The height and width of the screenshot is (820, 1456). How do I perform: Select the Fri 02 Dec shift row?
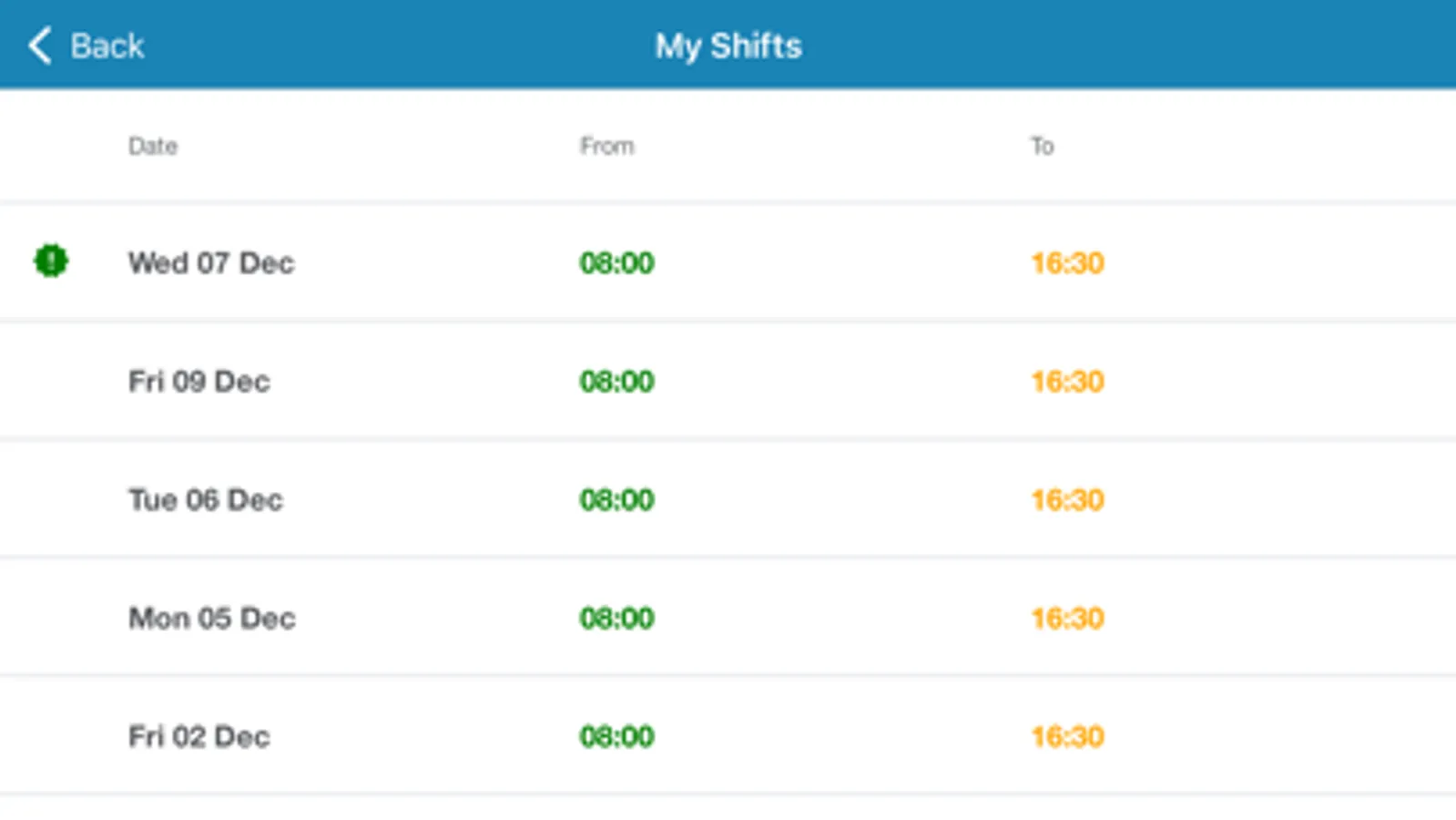click(x=199, y=736)
